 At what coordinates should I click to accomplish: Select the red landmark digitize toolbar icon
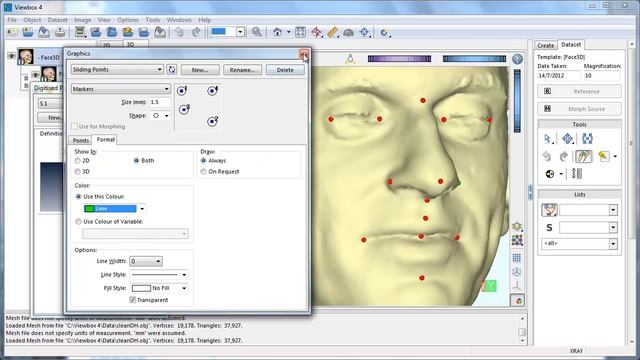pyautogui.click(x=316, y=32)
